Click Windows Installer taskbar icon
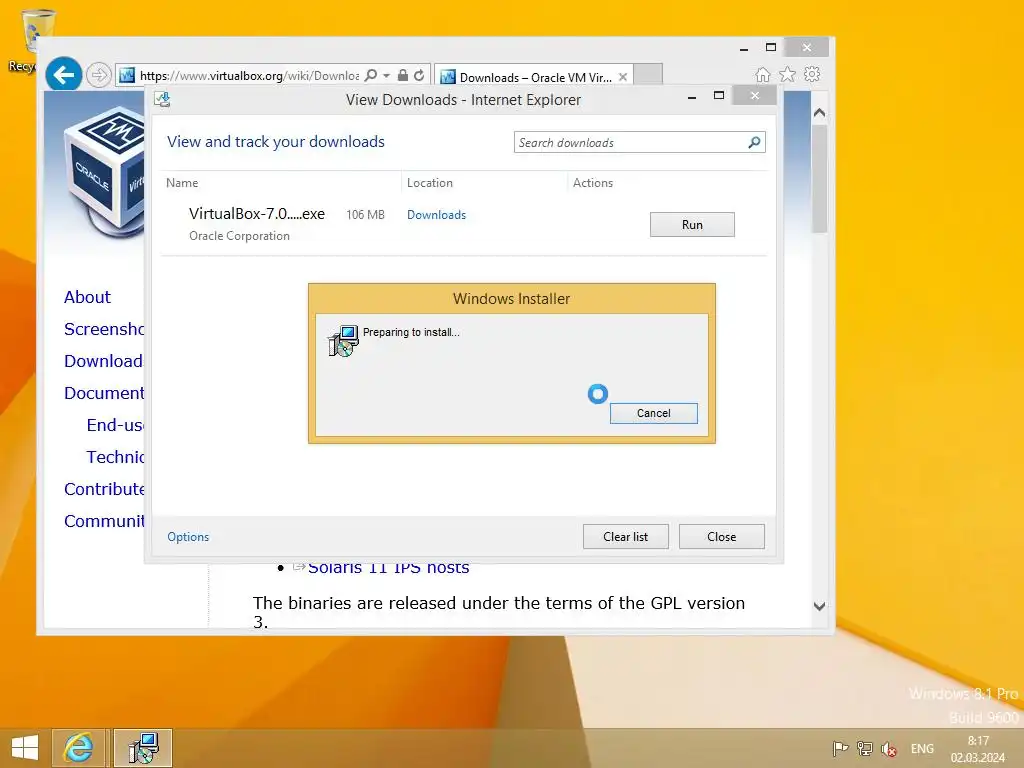The height and width of the screenshot is (768, 1024). [x=143, y=748]
